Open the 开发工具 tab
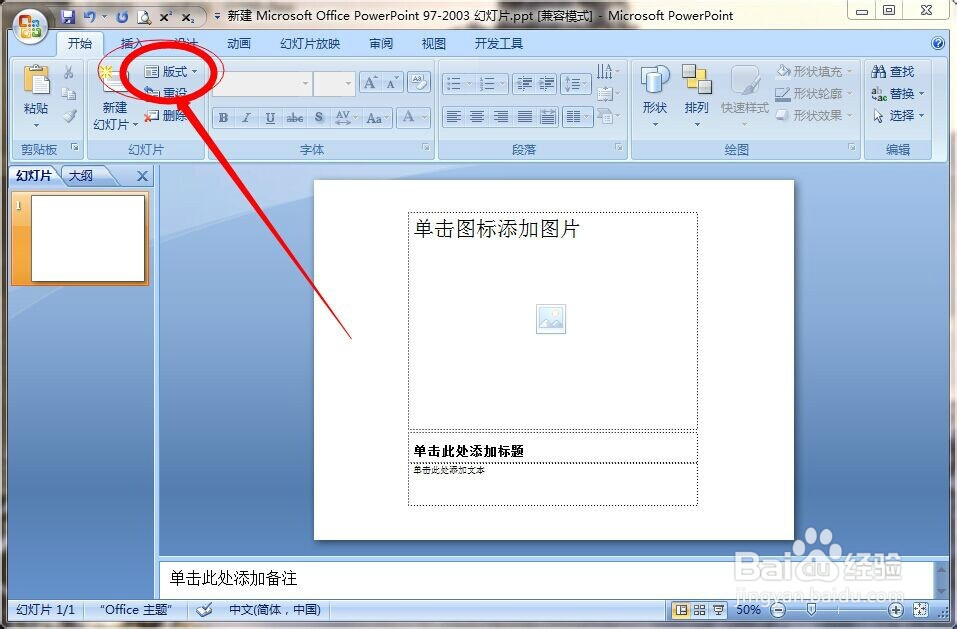This screenshot has width=957, height=629. pyautogui.click(x=499, y=43)
